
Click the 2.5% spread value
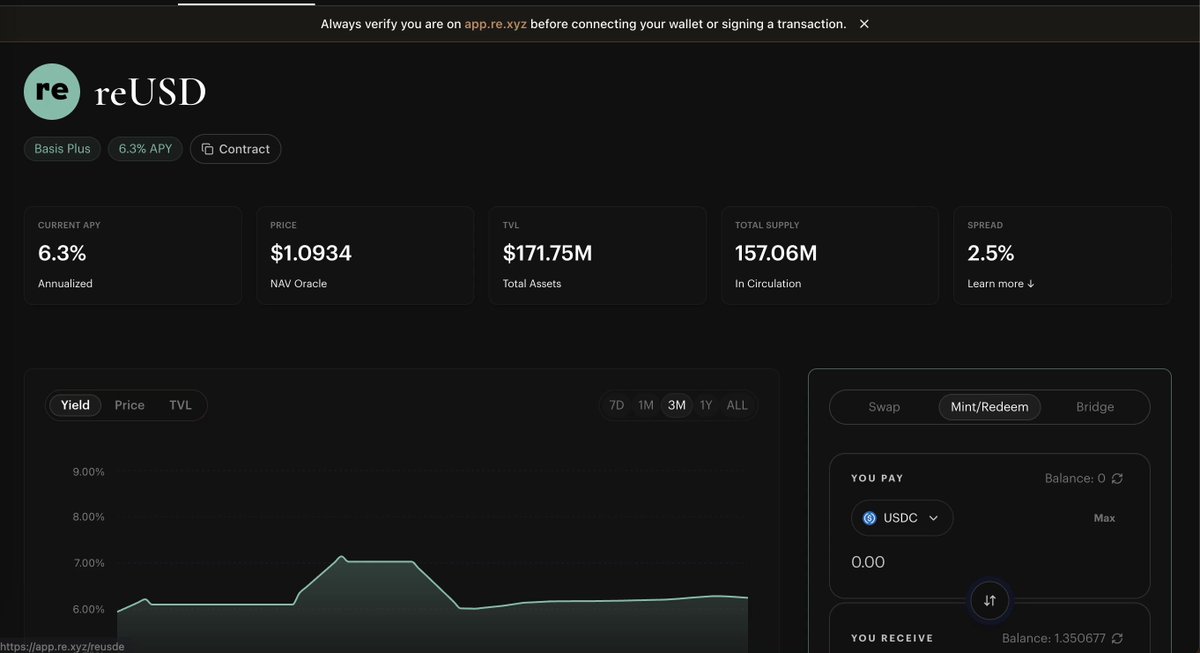991,253
